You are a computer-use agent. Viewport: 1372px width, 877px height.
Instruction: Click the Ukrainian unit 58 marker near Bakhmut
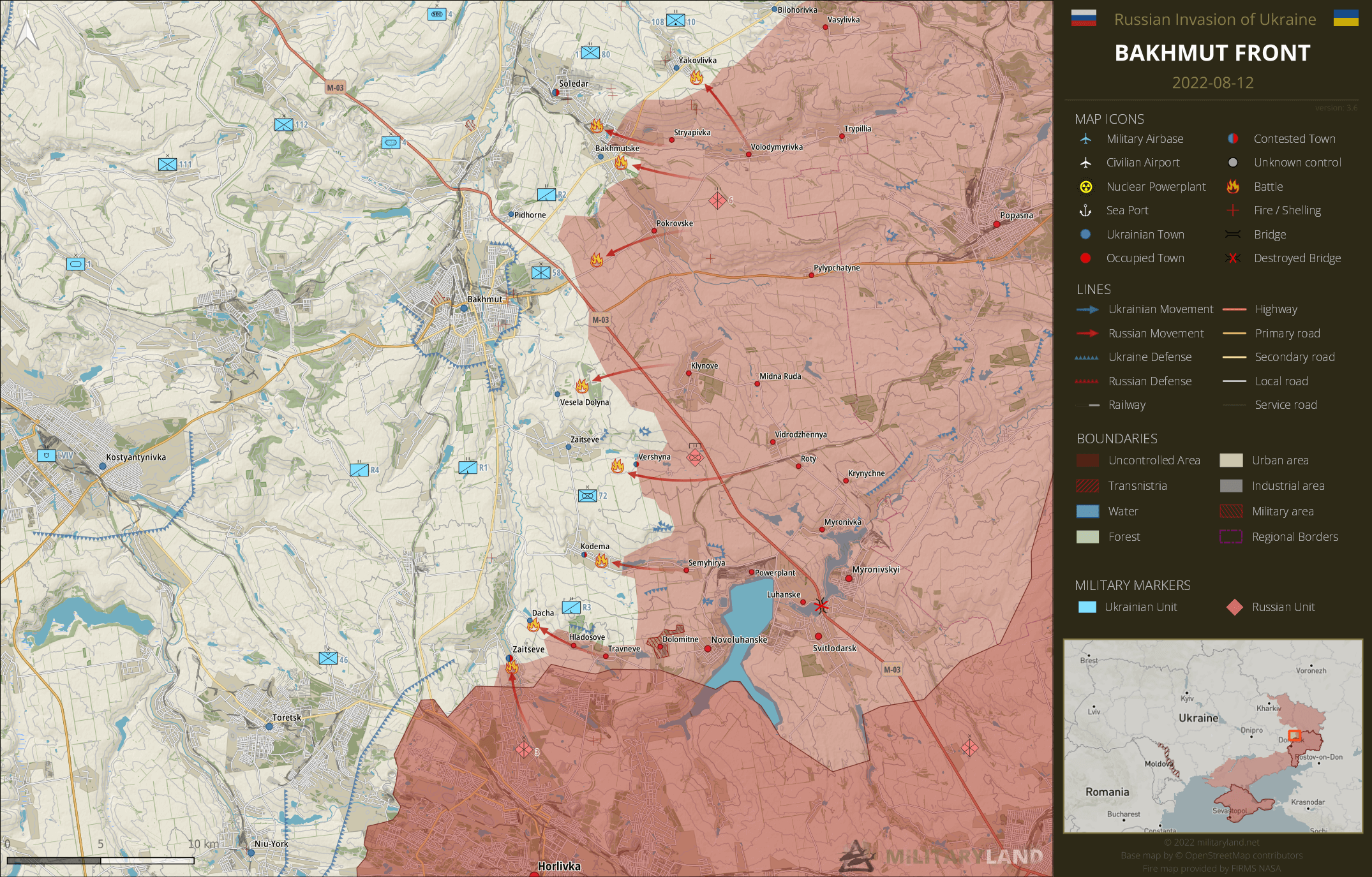click(x=541, y=273)
